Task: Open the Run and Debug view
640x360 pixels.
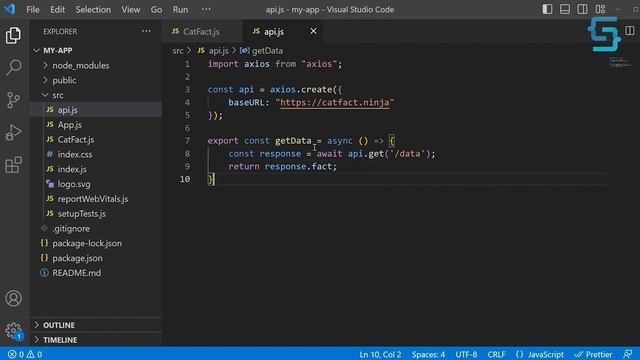Action: click(13, 133)
